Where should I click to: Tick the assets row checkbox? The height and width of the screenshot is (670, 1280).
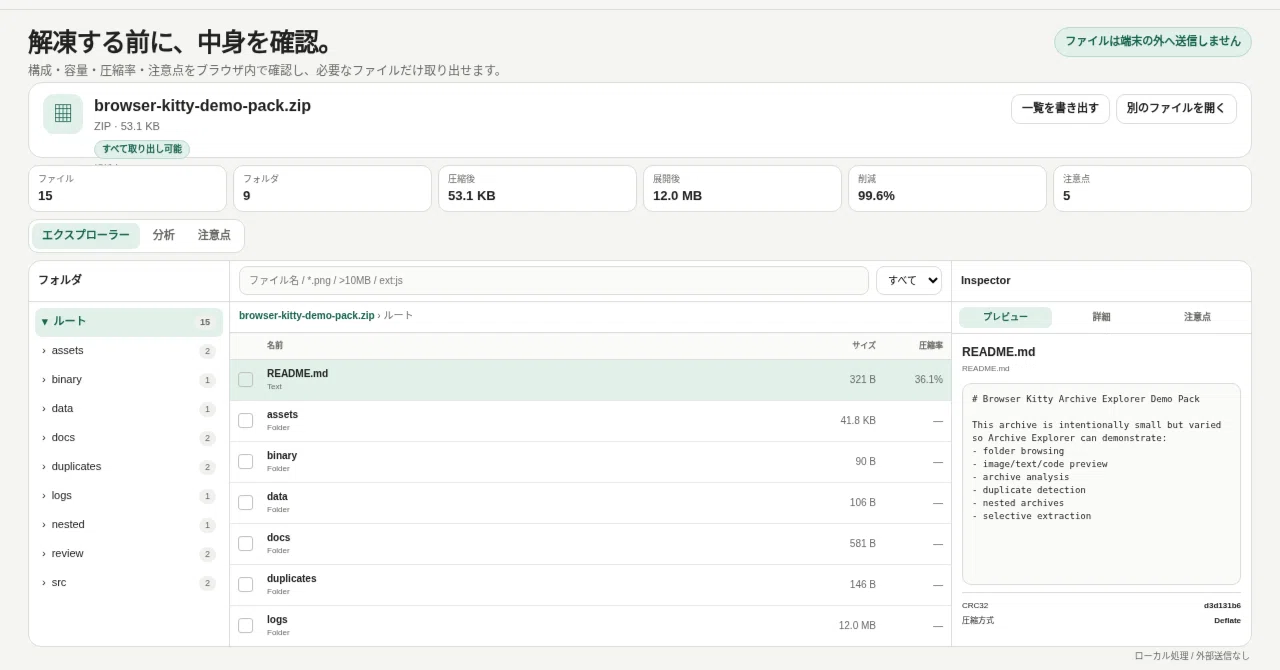245,421
